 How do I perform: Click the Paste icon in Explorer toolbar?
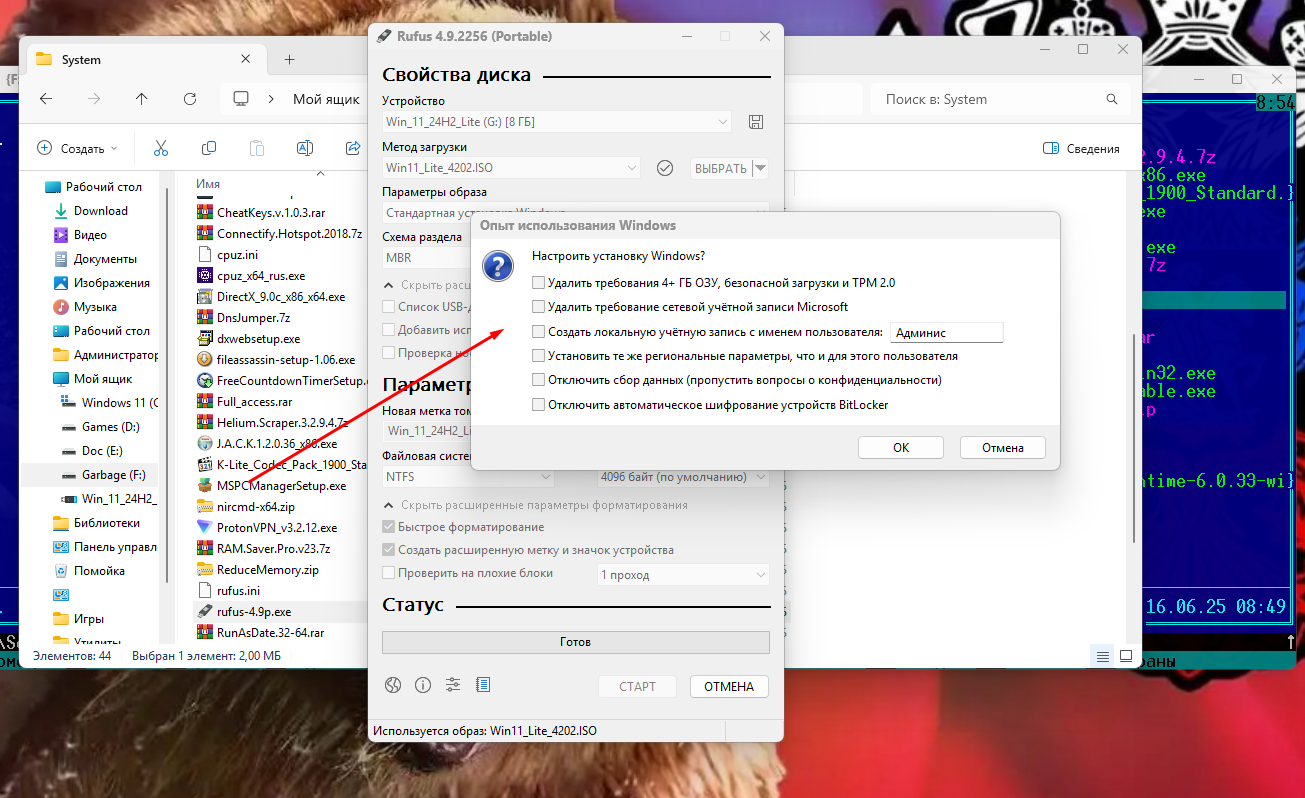click(257, 148)
